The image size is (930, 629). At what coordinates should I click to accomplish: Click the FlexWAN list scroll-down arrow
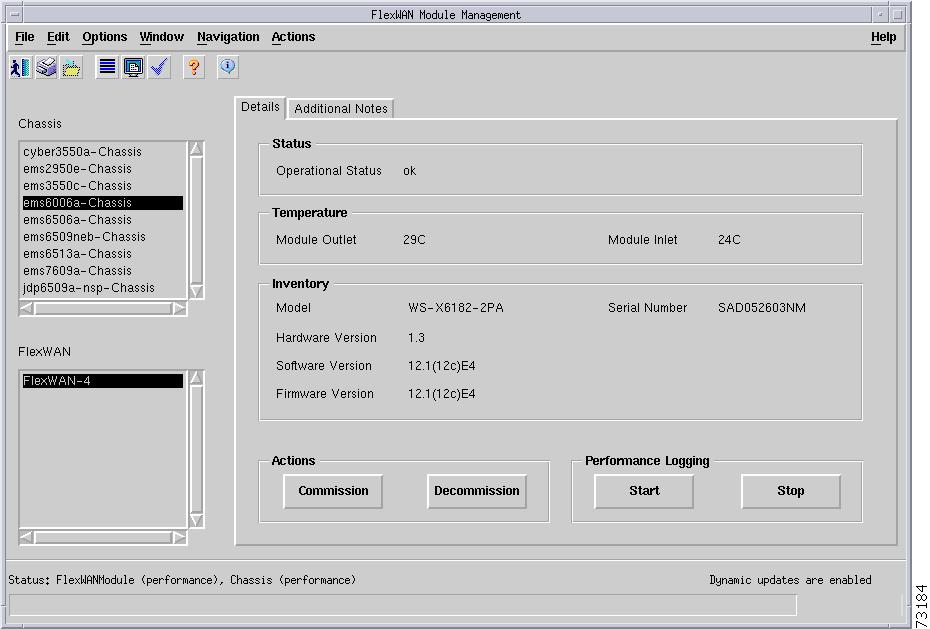[x=196, y=520]
